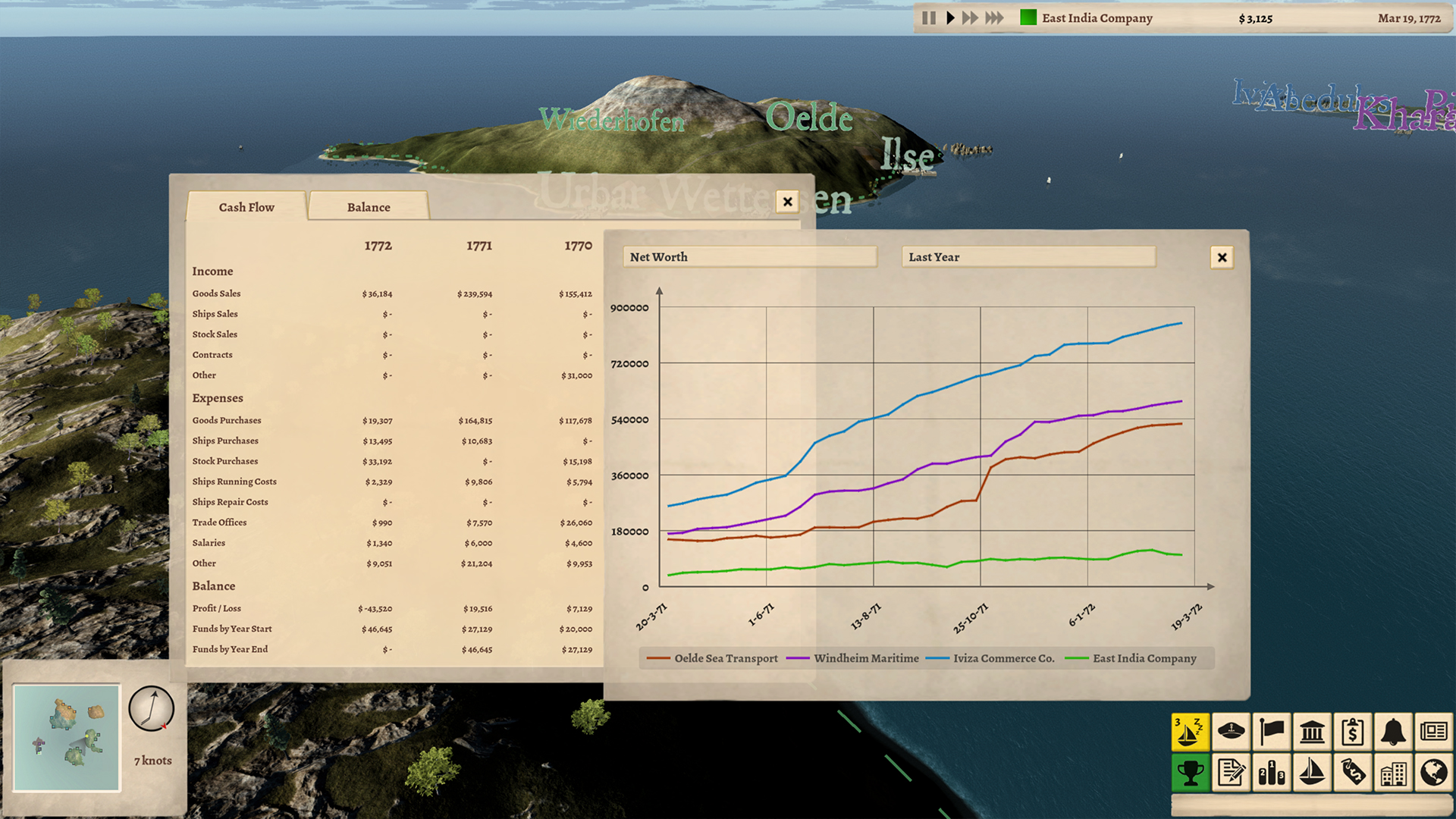The image size is (1456, 819).
Task: Pause the game clock
Action: click(x=929, y=17)
